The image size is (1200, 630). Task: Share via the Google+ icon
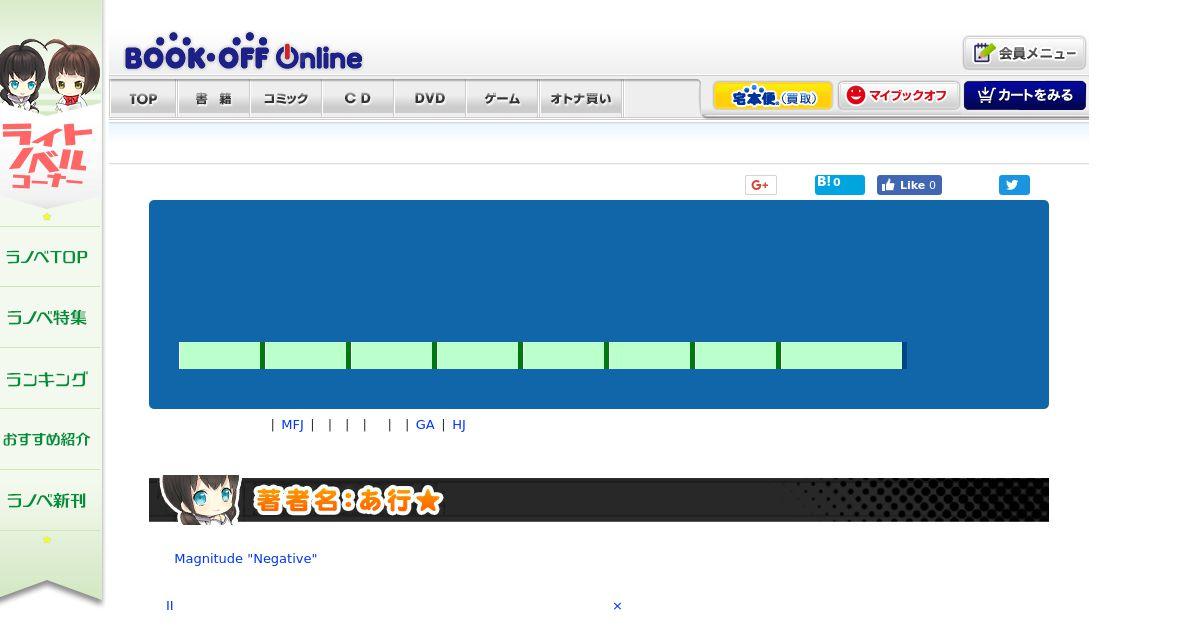(760, 185)
